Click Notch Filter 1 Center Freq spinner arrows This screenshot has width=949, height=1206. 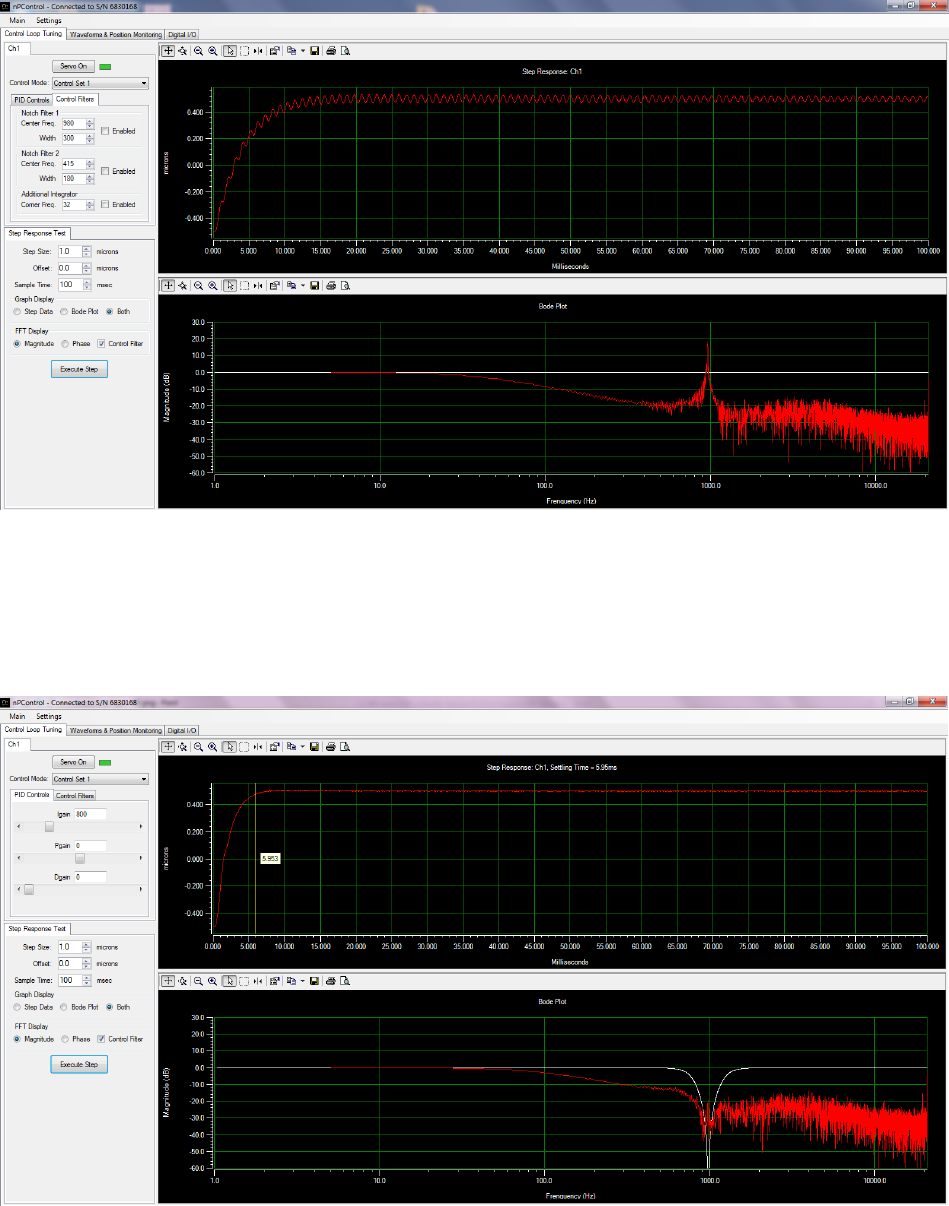(x=91, y=124)
